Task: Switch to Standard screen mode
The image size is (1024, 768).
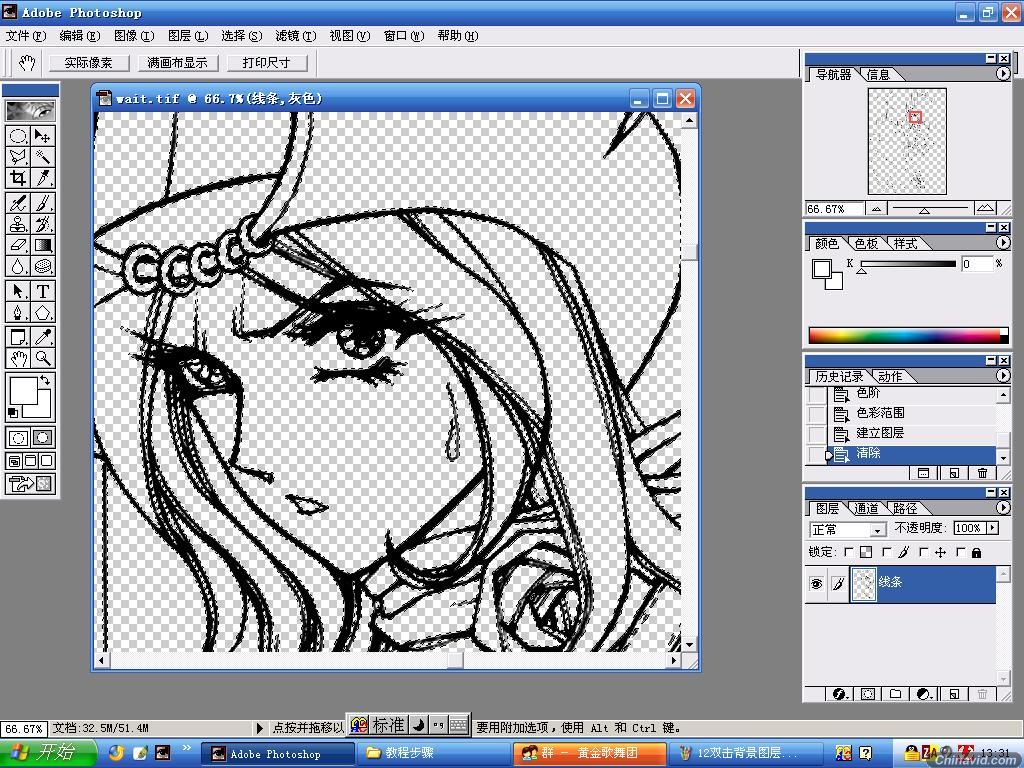Action: 14,461
